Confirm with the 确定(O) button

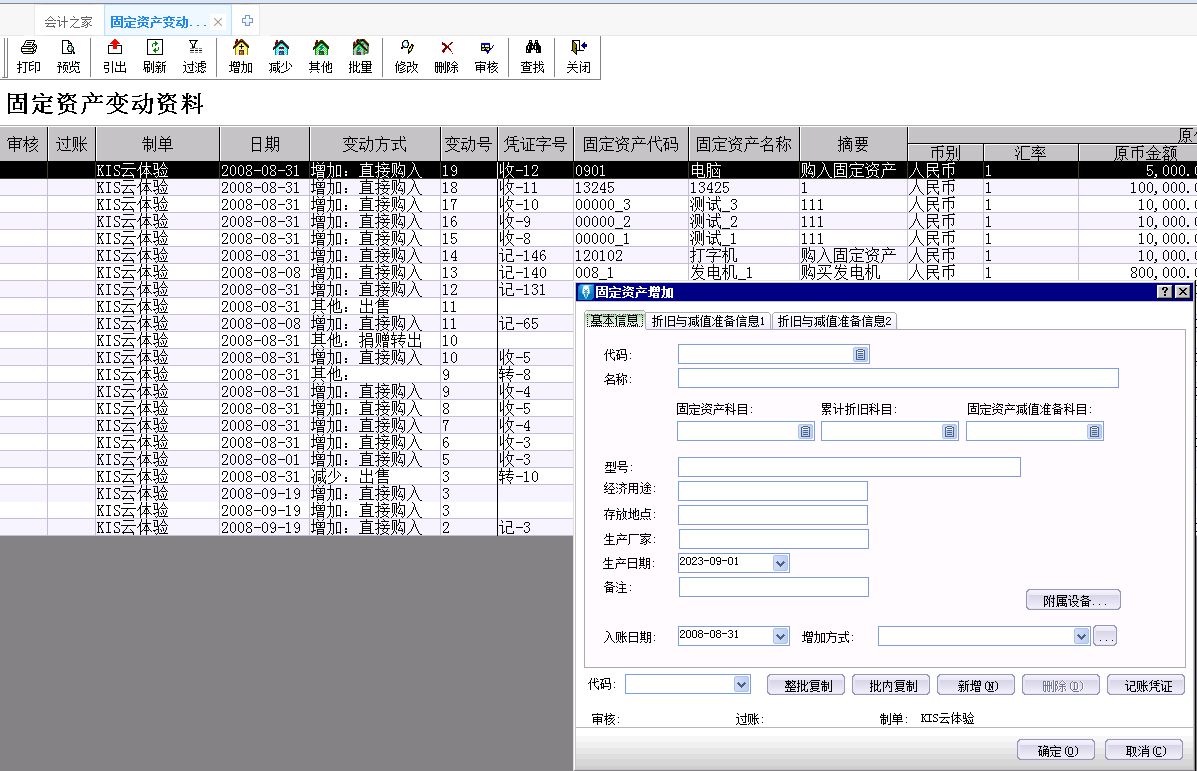point(1056,750)
